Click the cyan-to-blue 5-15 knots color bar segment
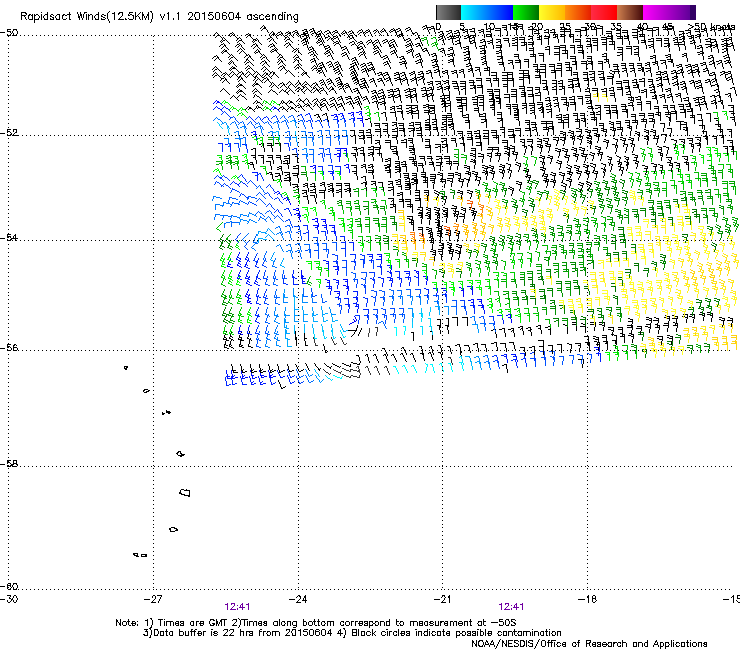The width and height of the screenshot is (740, 650). coord(487,12)
